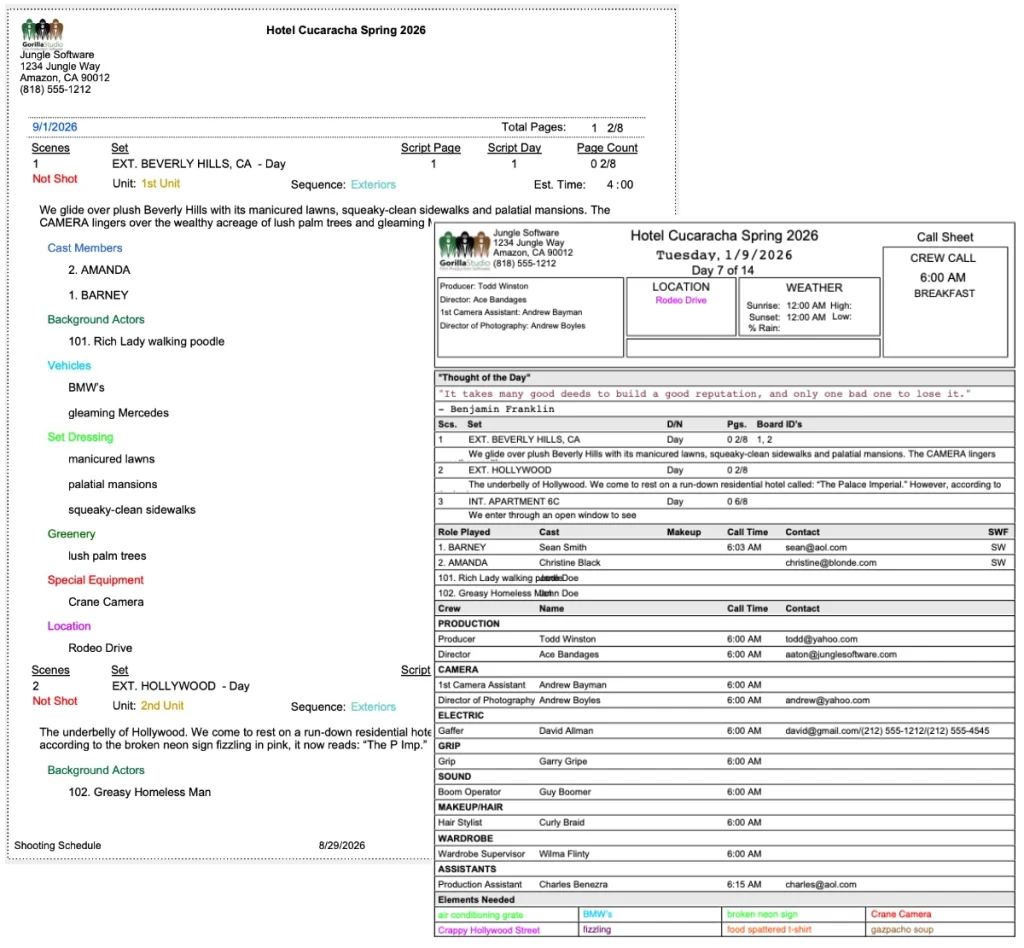Click the Greenery heading
1024x948 pixels.
[71, 534]
